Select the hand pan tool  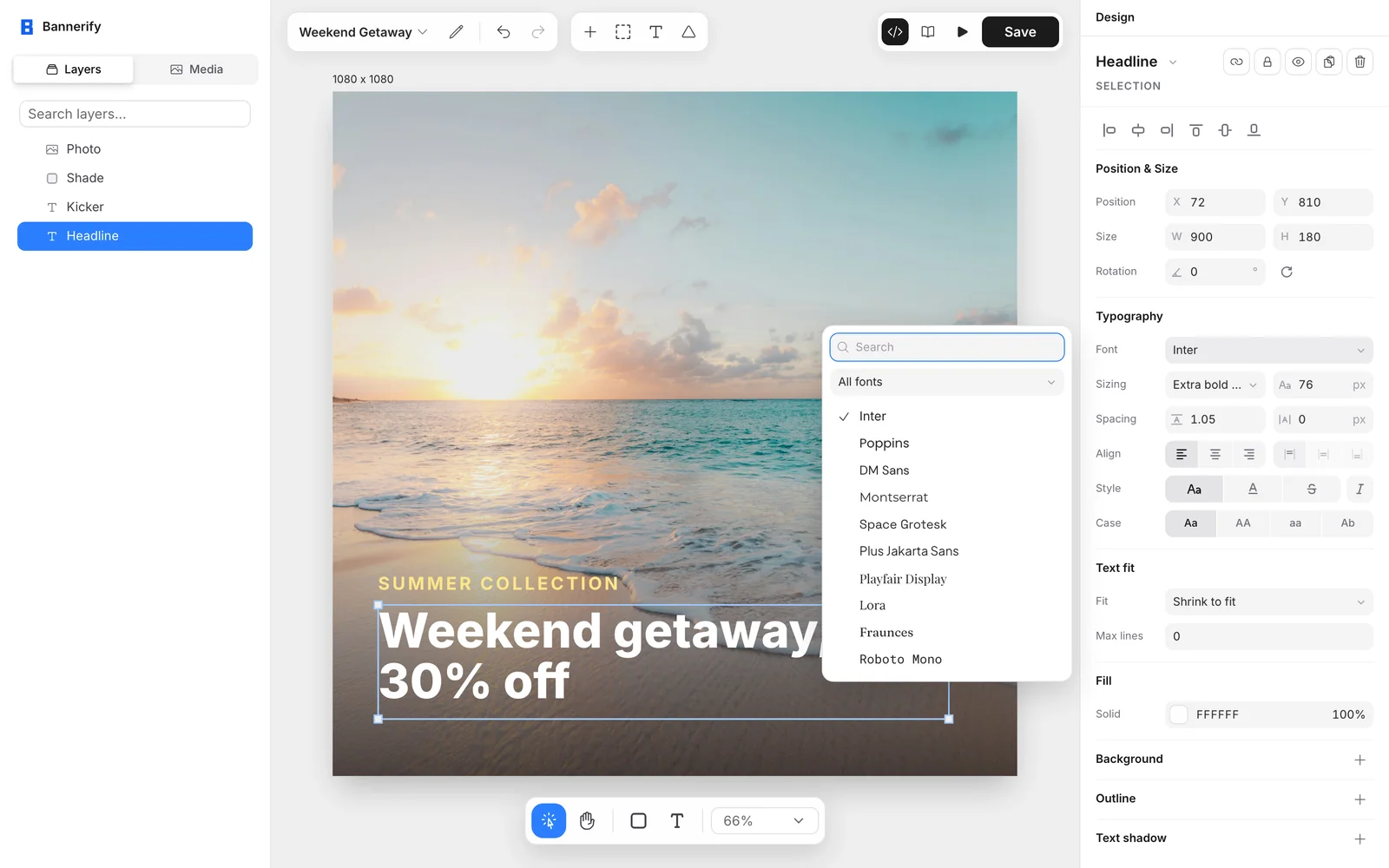coord(587,820)
